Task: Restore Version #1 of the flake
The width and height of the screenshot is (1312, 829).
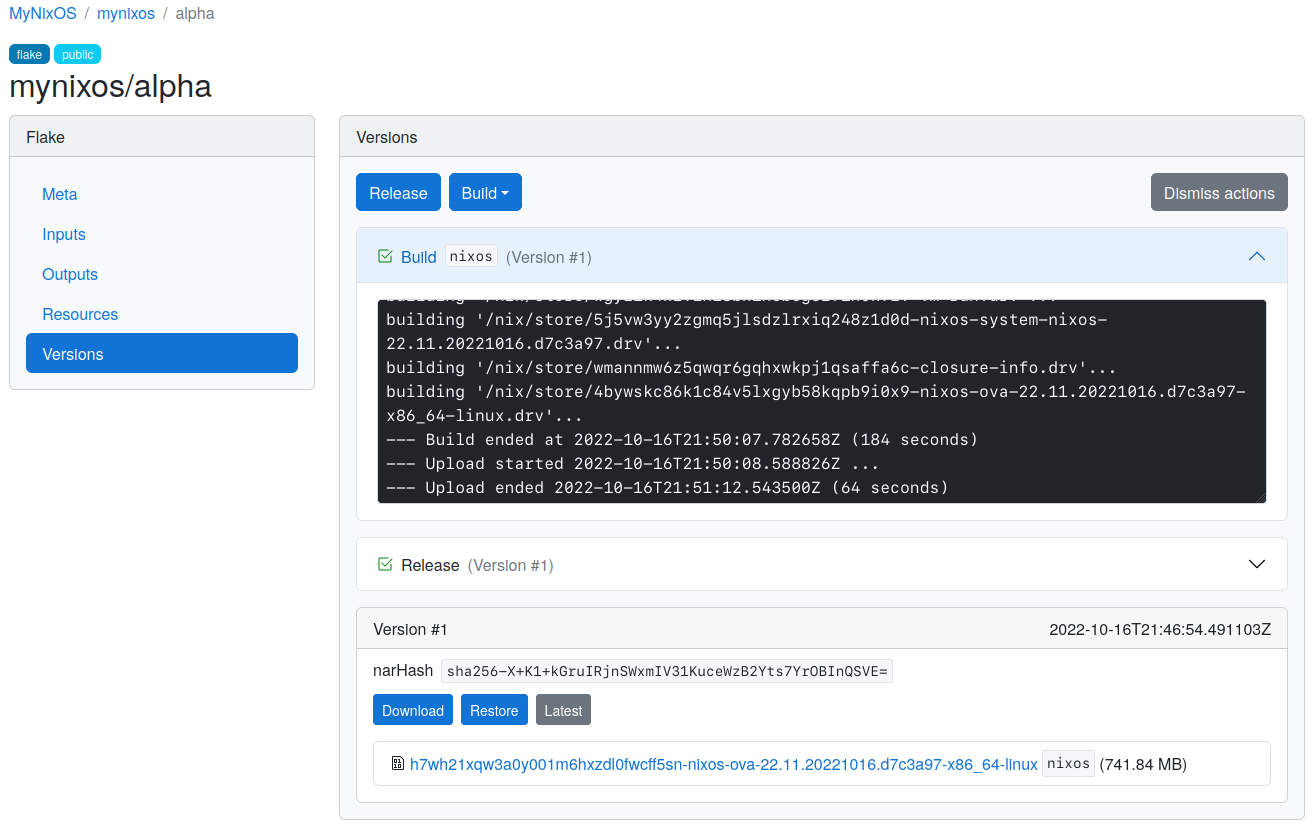Action: coord(494,709)
